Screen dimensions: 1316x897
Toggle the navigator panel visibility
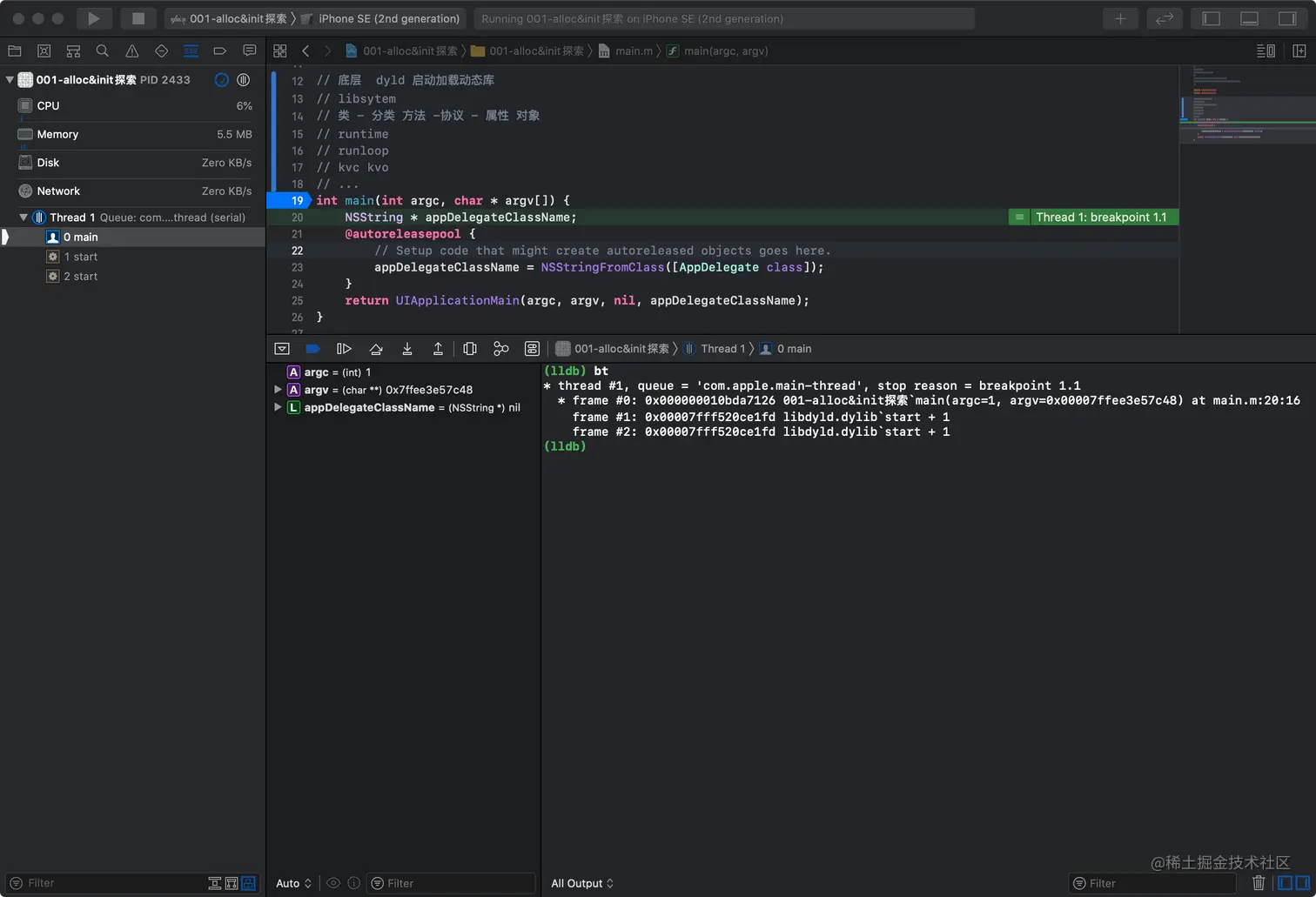(x=1211, y=18)
